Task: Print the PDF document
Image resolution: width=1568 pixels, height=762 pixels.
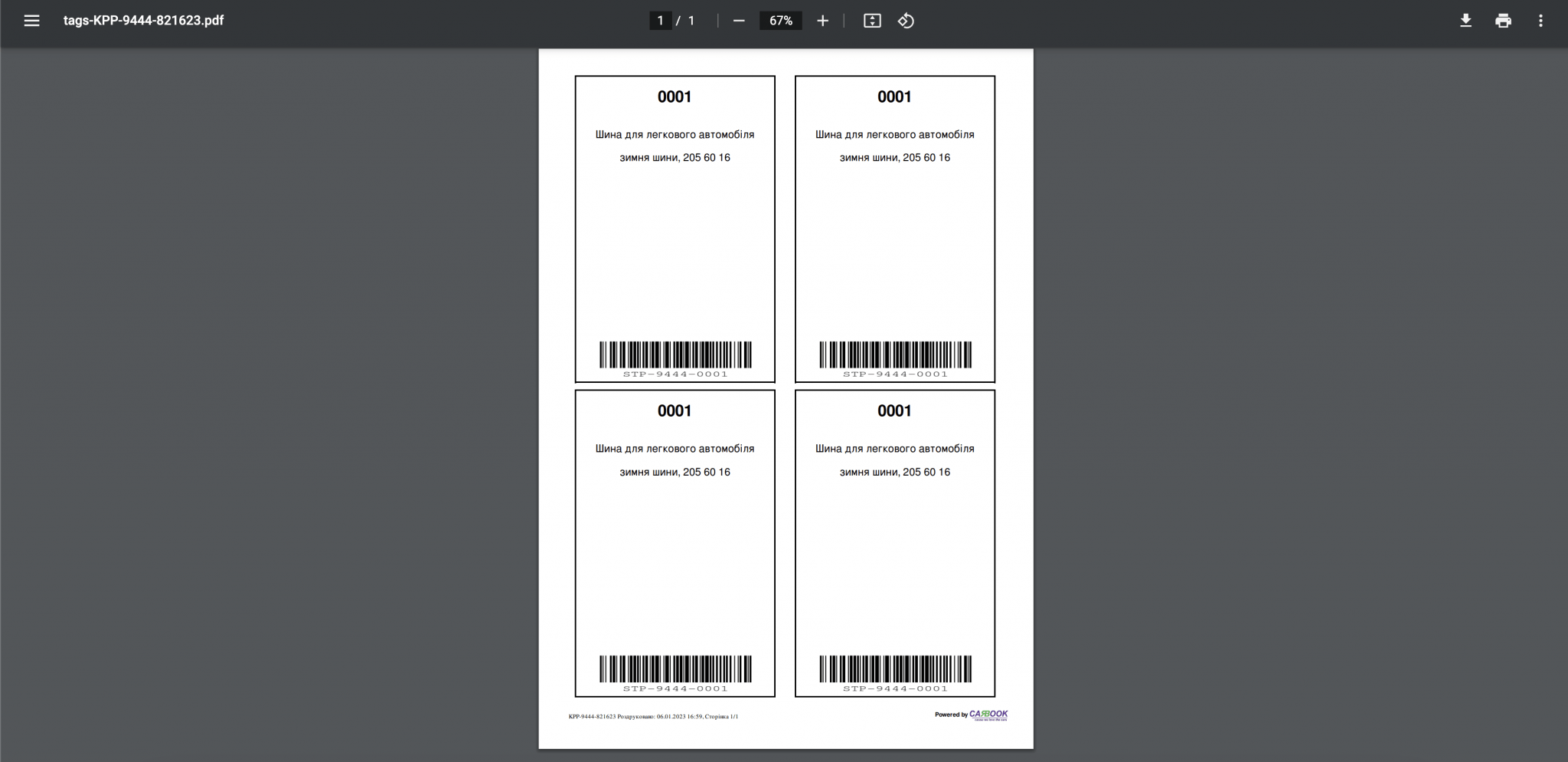Action: pyautogui.click(x=1503, y=21)
